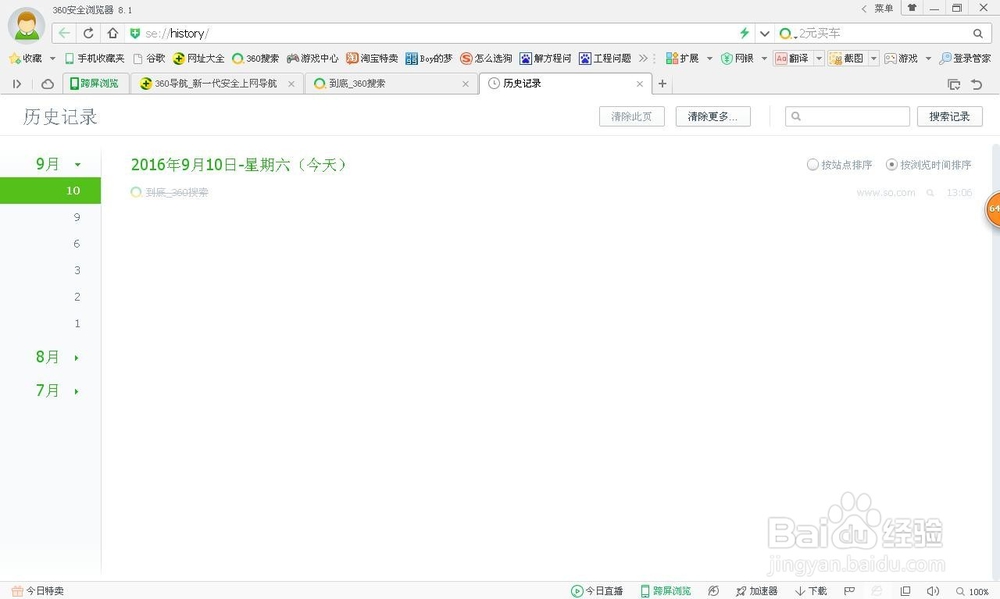Click 清除此页 button
The image size is (1000, 599).
click(631, 117)
